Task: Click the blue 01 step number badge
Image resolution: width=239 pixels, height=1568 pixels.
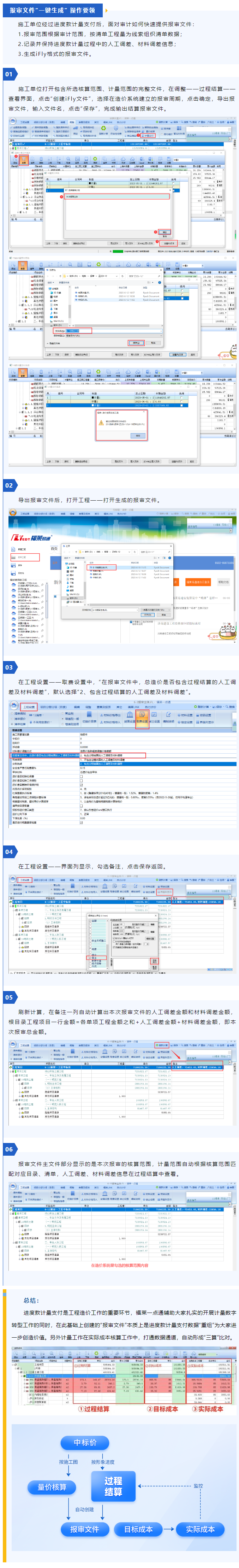Action: [8, 73]
